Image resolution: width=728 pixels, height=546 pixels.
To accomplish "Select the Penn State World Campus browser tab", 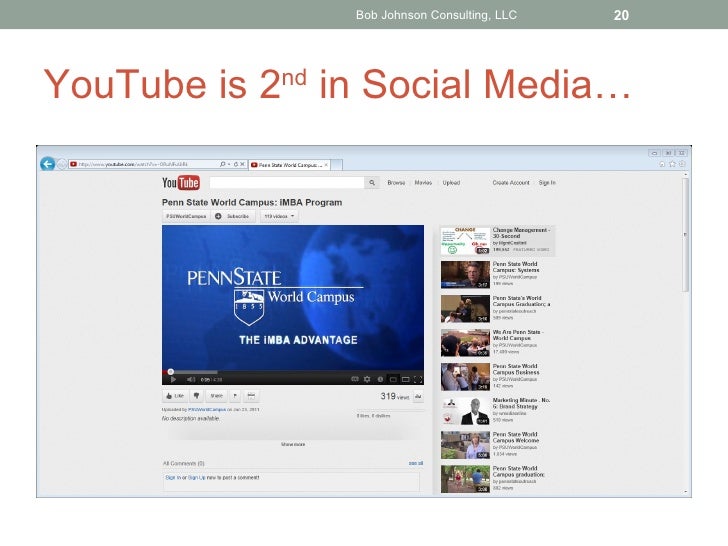I will (x=287, y=165).
